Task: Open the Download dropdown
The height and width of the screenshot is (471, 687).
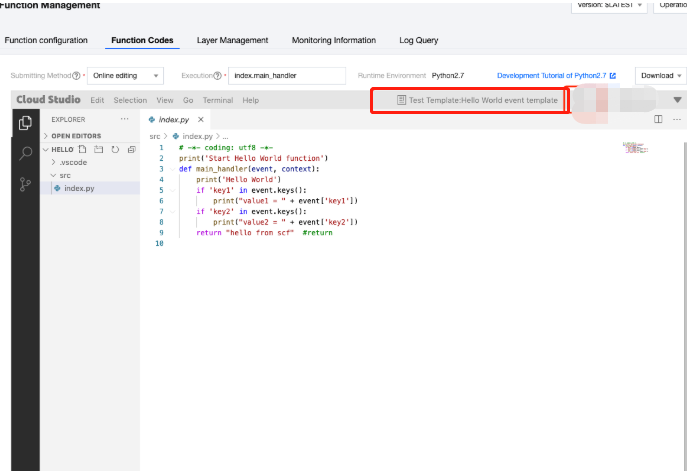Action: [660, 76]
